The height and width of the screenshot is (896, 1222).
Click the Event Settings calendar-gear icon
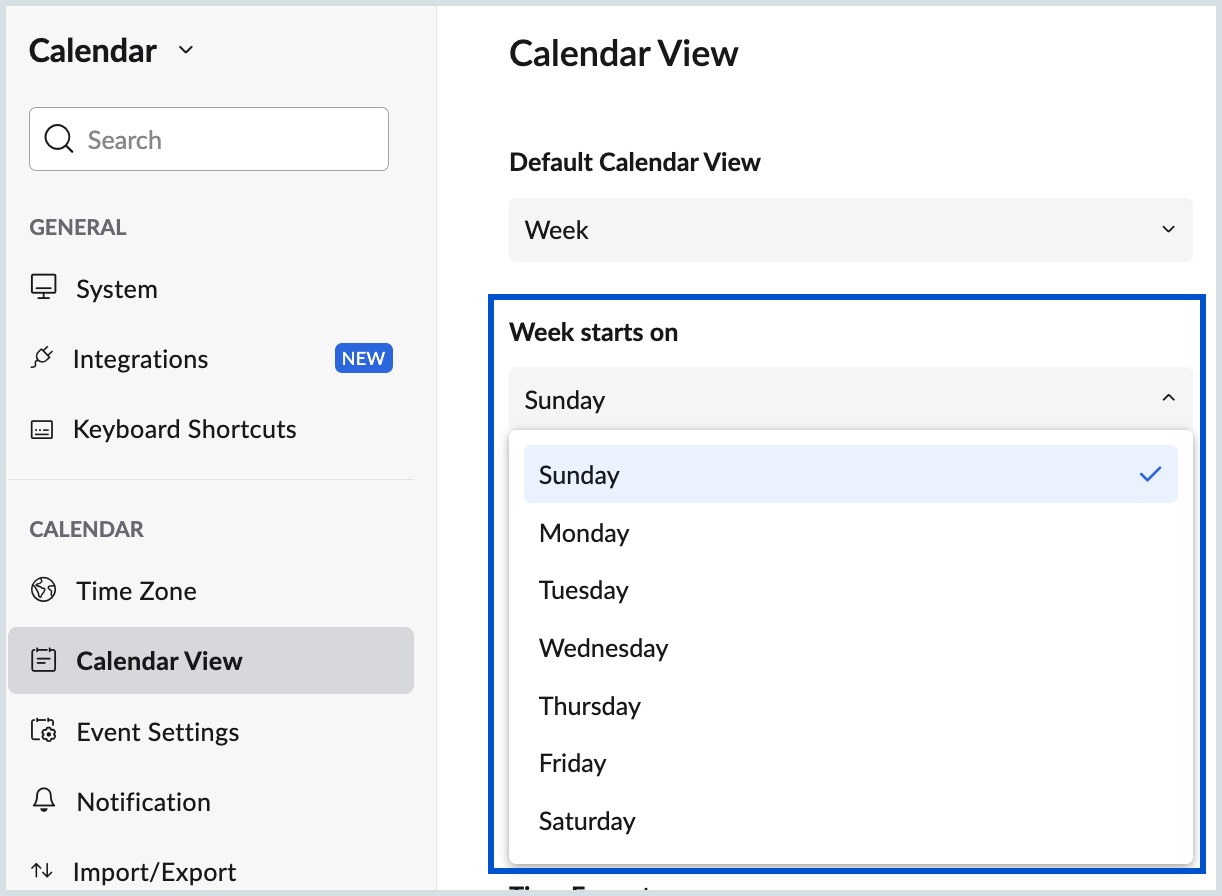click(43, 731)
